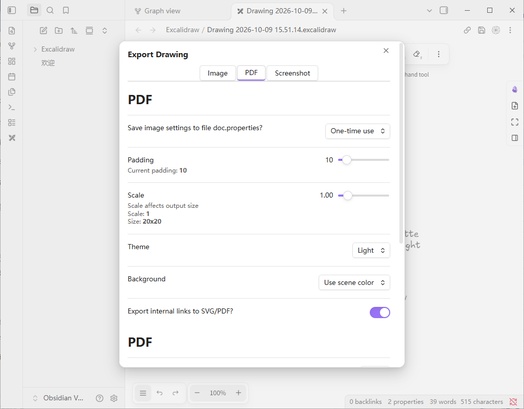Open the Use scene color dropdown
This screenshot has width=524, height=409.
354,282
